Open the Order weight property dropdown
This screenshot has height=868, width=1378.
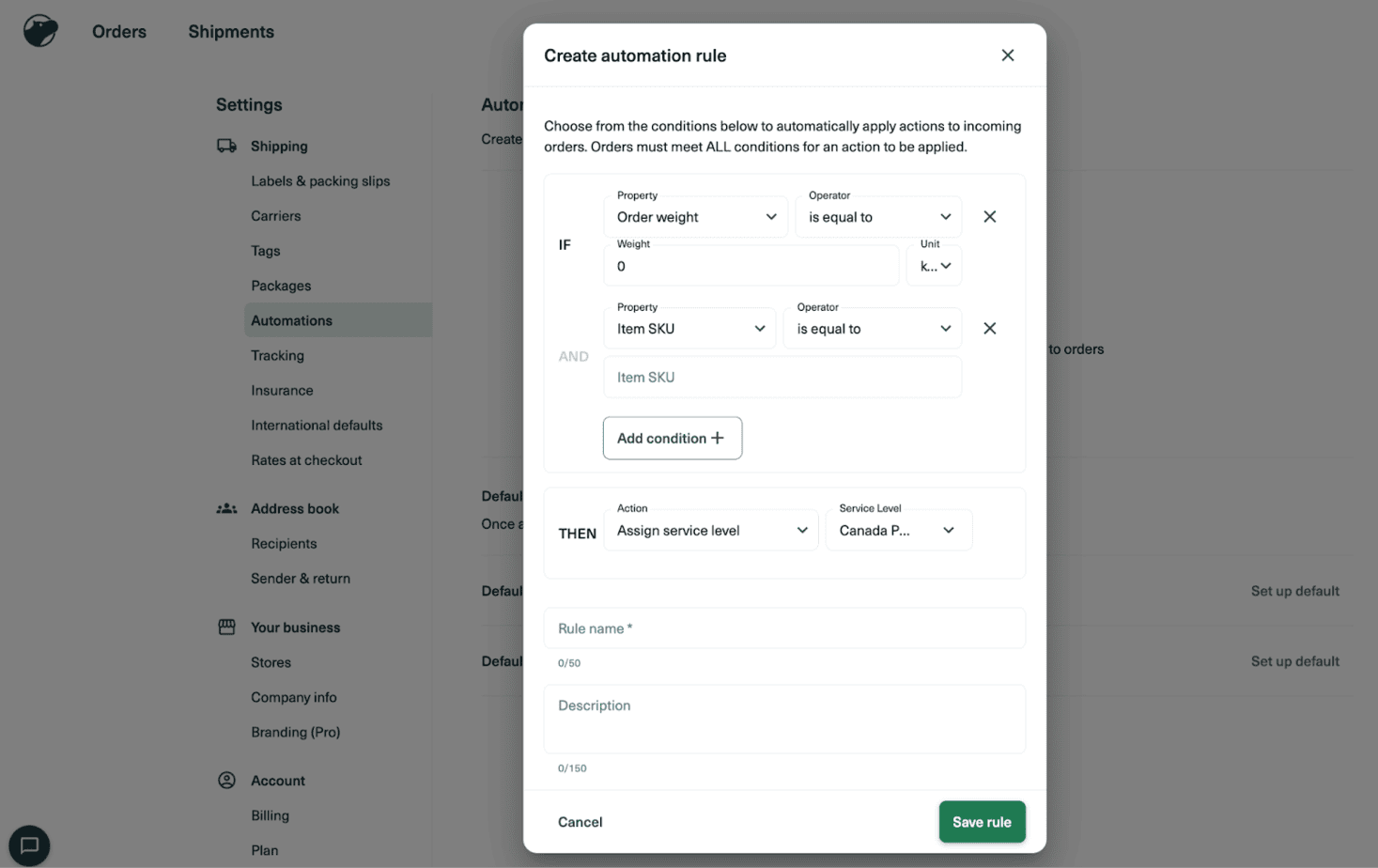[696, 217]
